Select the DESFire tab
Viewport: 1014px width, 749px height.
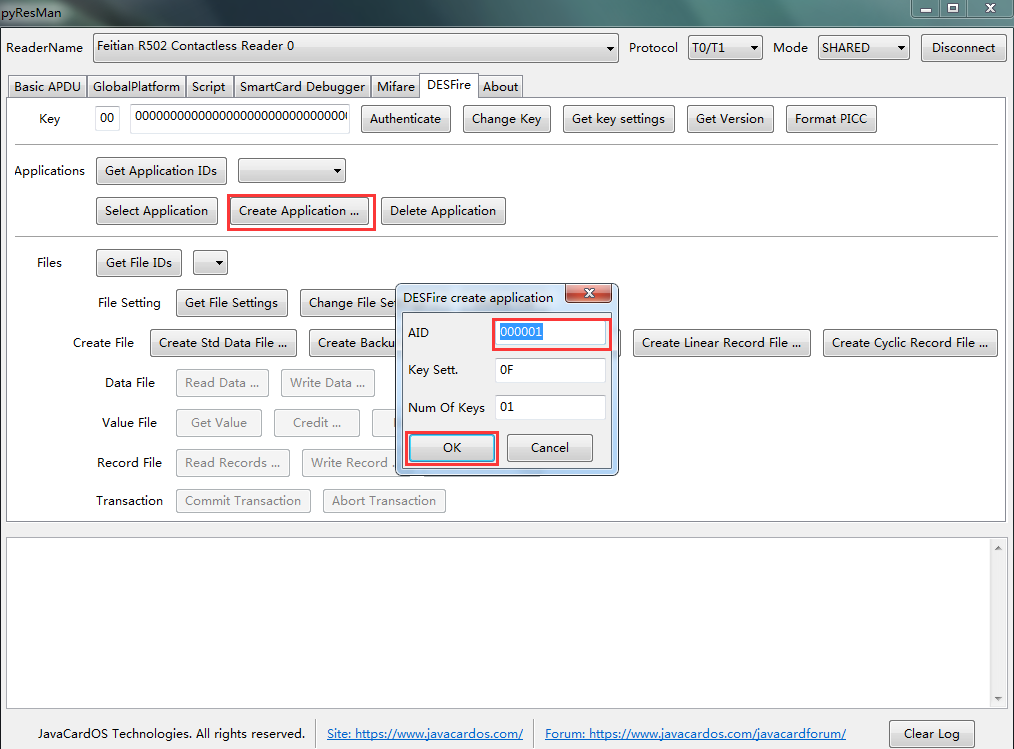pos(449,85)
